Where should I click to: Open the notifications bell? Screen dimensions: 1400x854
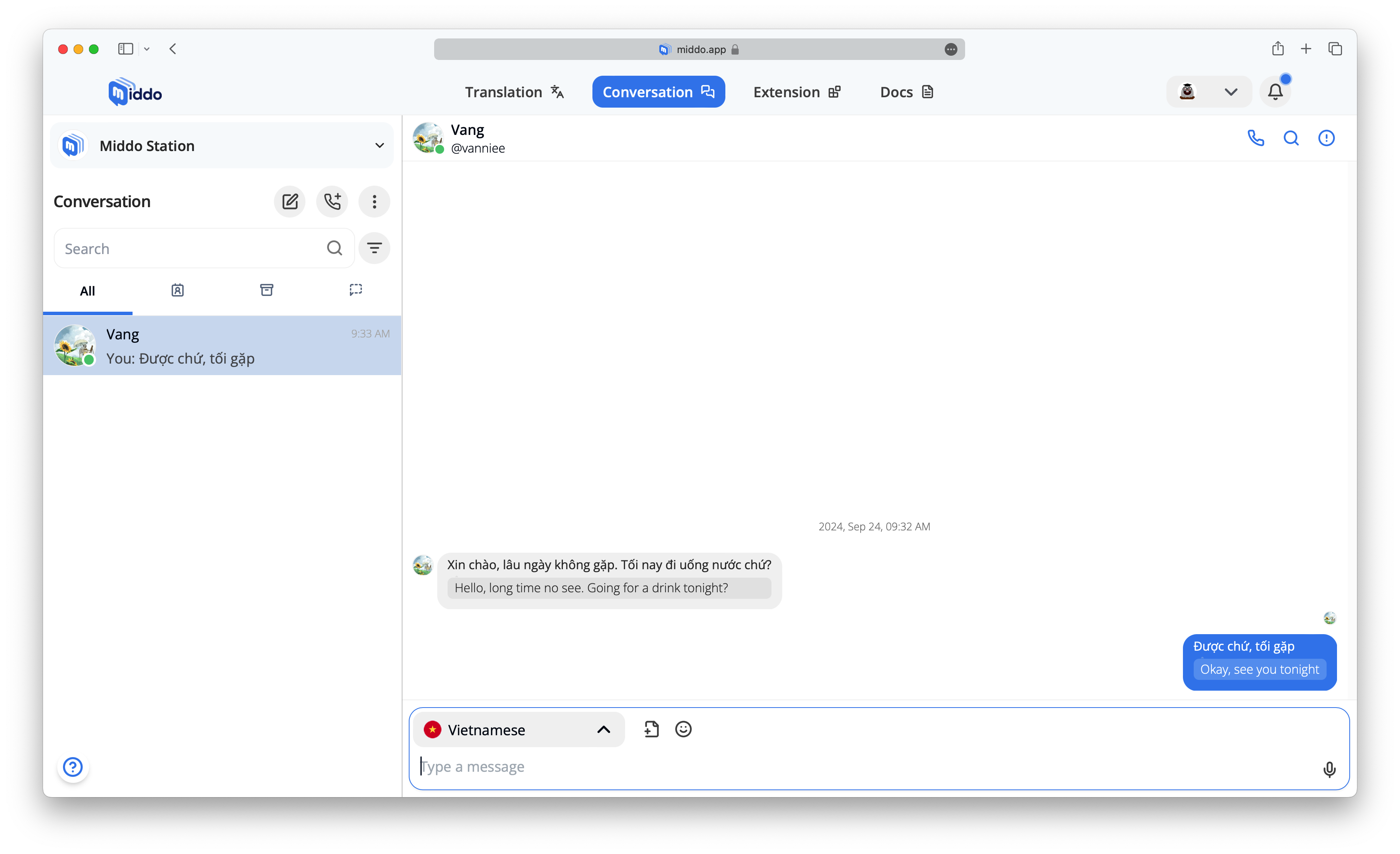click(x=1276, y=91)
